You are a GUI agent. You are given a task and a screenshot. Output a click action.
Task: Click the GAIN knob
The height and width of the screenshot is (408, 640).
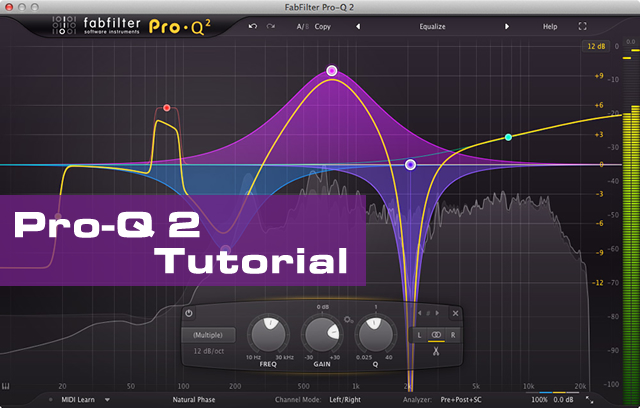[x=322, y=335]
